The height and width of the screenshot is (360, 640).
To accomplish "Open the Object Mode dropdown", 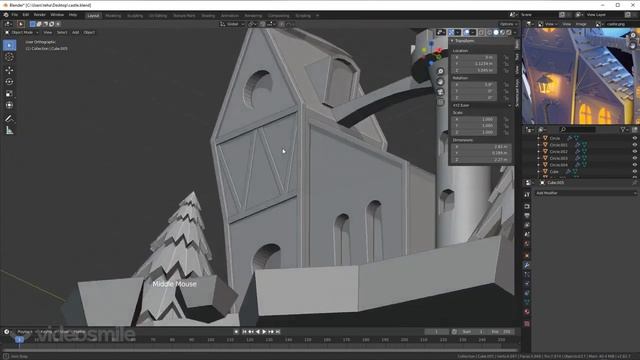I will coord(22,32).
